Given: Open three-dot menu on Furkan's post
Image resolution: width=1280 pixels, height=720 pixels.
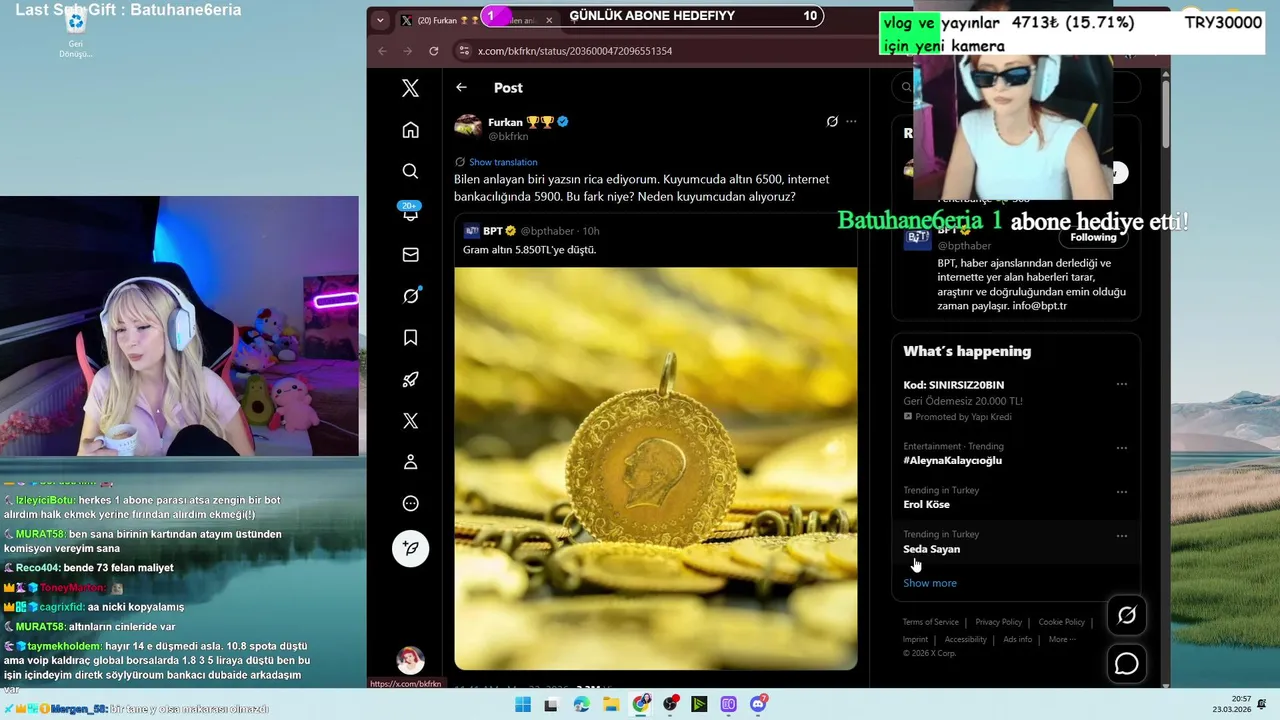Looking at the screenshot, I should coord(851,122).
